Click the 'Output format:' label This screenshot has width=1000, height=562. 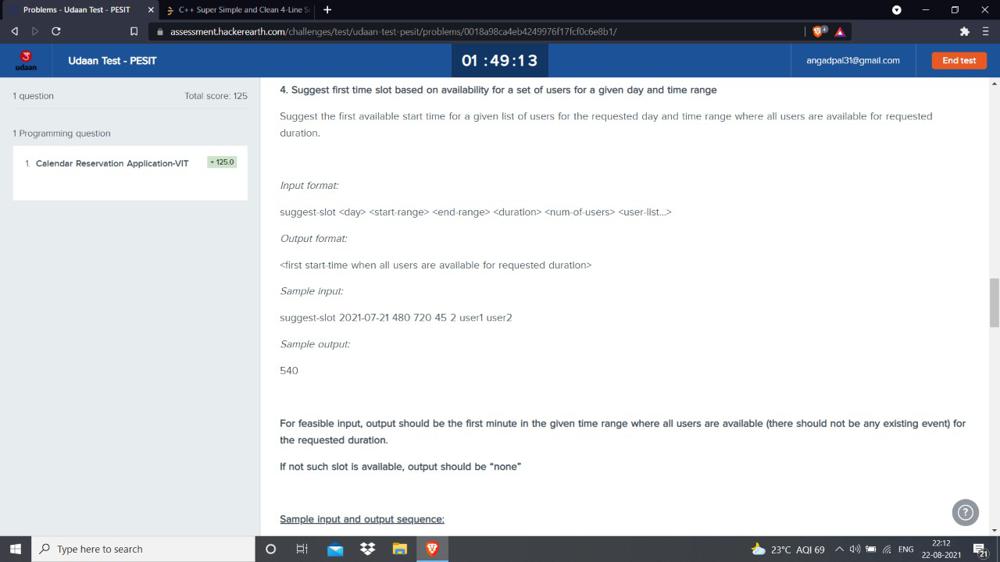point(313,239)
